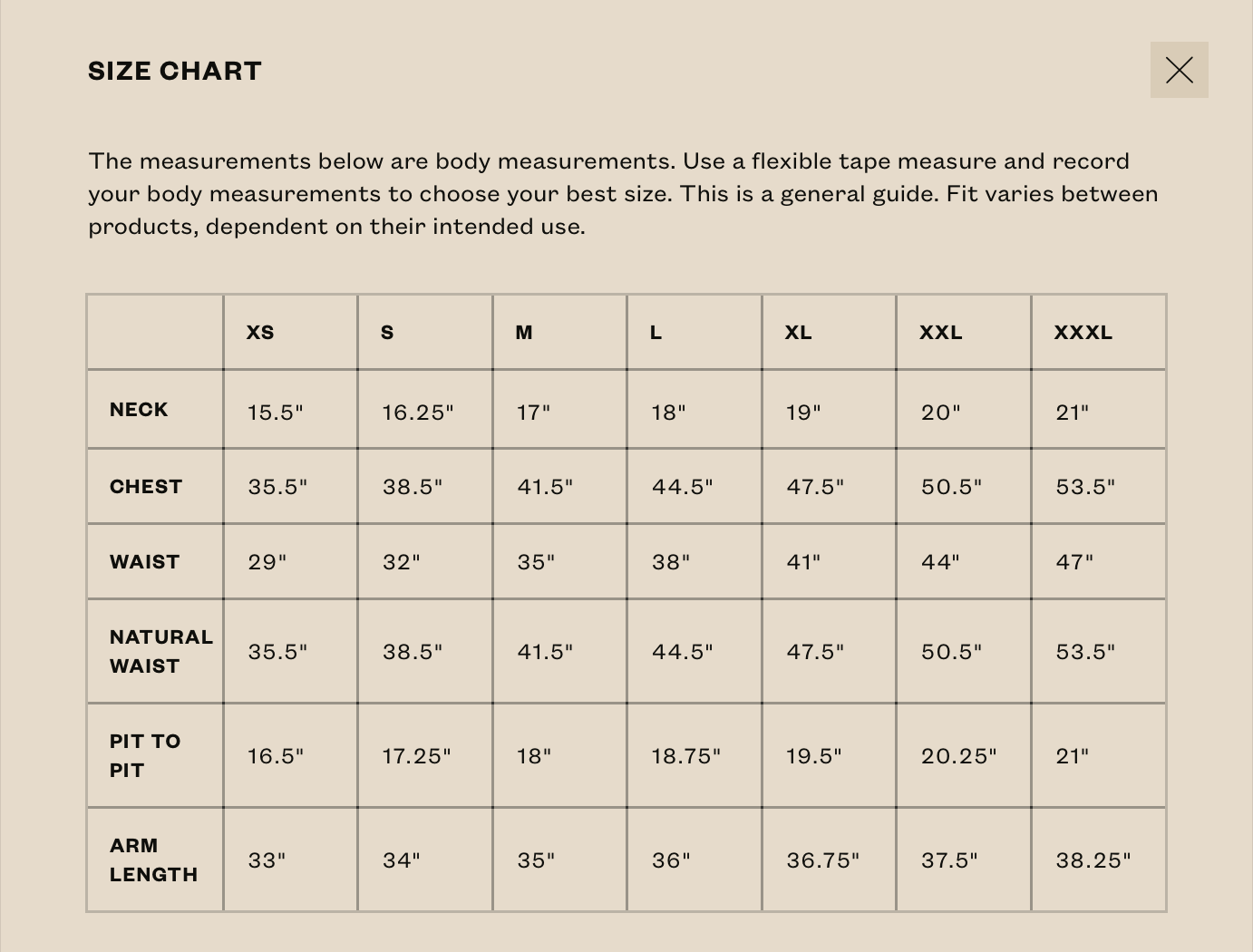1253x952 pixels.
Task: Select the CHEST row label
Action: pos(146,487)
